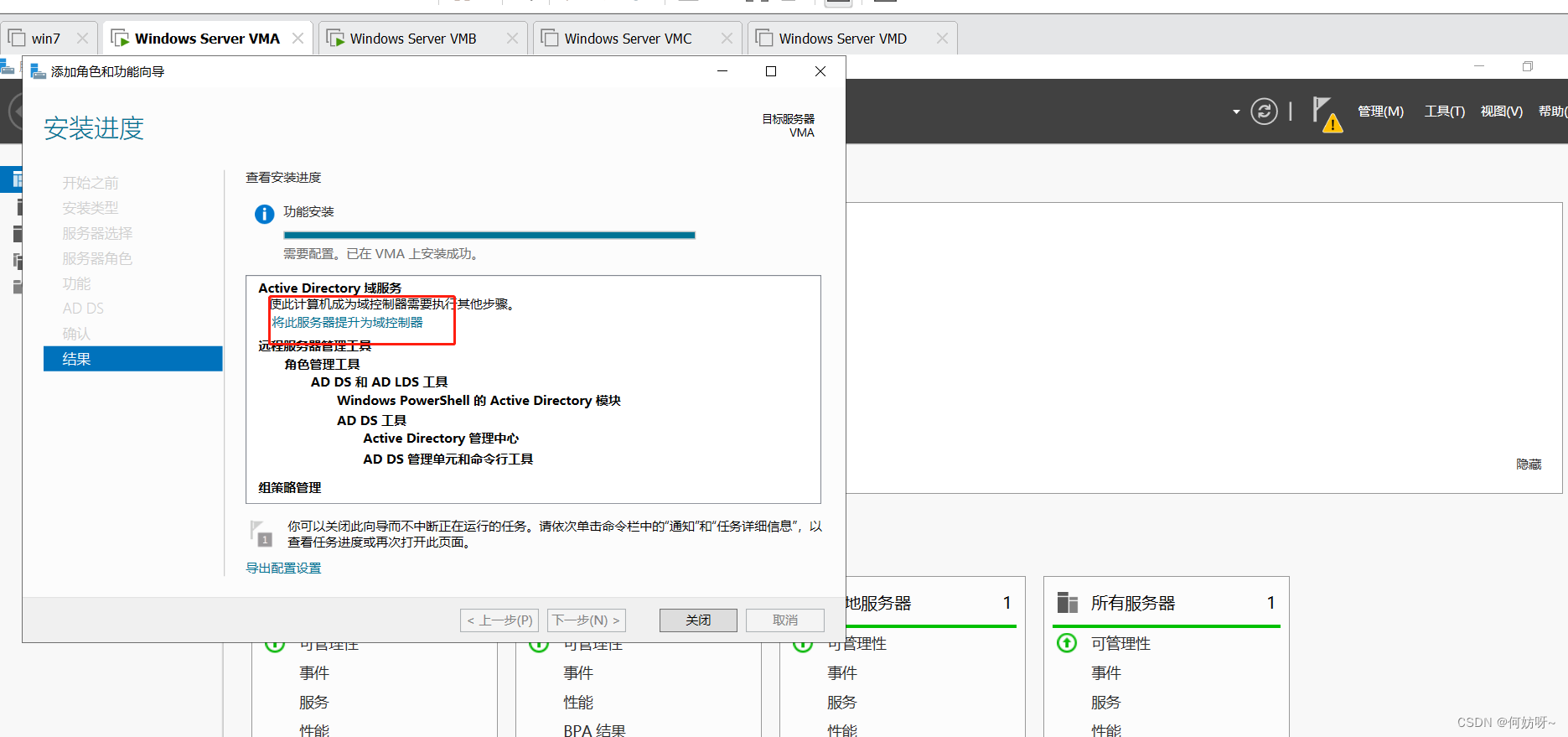Close the Windows Server VMC tab
The width and height of the screenshot is (1568, 737).
pos(727,39)
